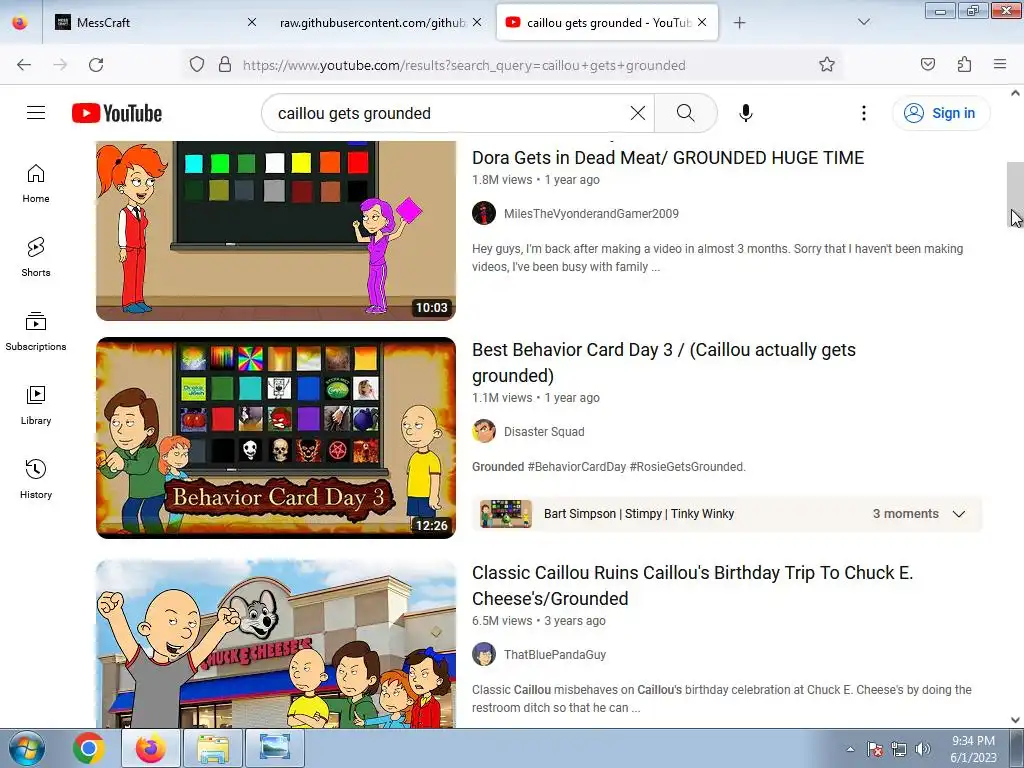Viewport: 1024px width, 768px height.
Task: Clear the search query with X icon
Action: (638, 113)
